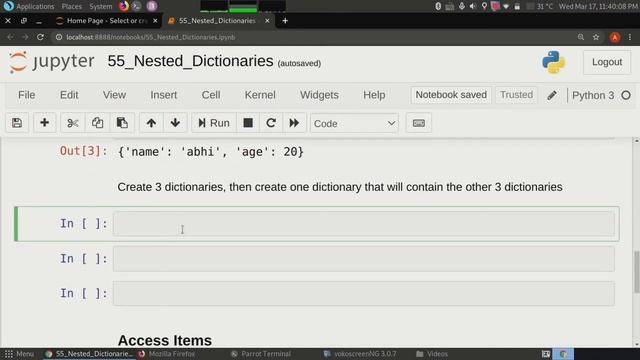This screenshot has width=640, height=360.
Task: Click the pencil edit mode icon
Action: tap(552, 95)
